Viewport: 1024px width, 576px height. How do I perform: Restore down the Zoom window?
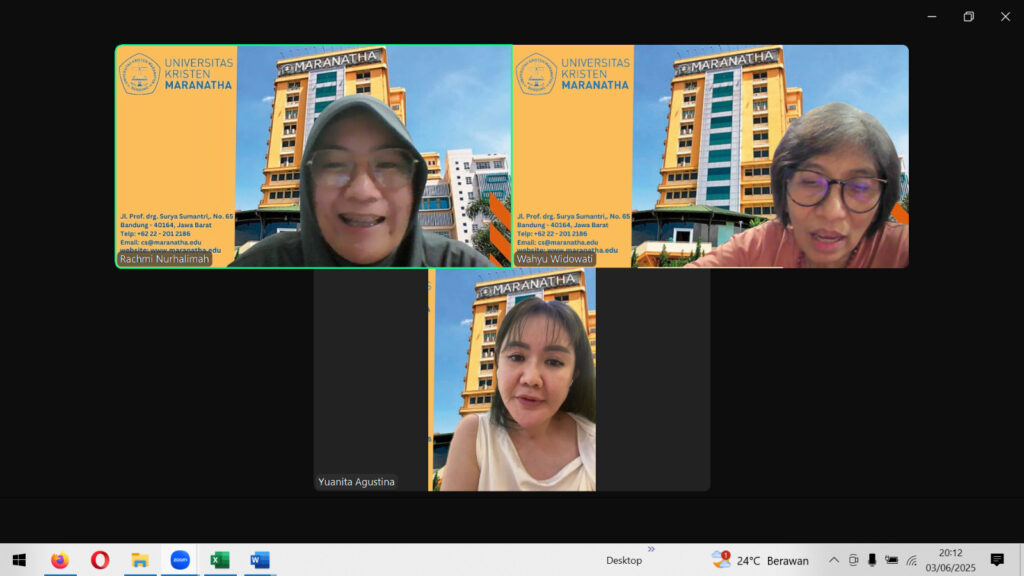pyautogui.click(x=968, y=16)
